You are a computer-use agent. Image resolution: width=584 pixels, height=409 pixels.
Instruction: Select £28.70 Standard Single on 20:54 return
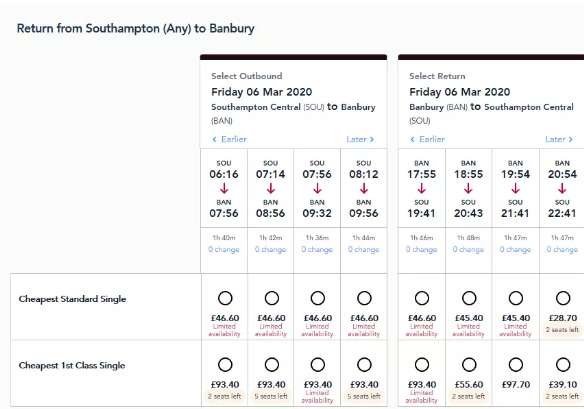(x=563, y=298)
